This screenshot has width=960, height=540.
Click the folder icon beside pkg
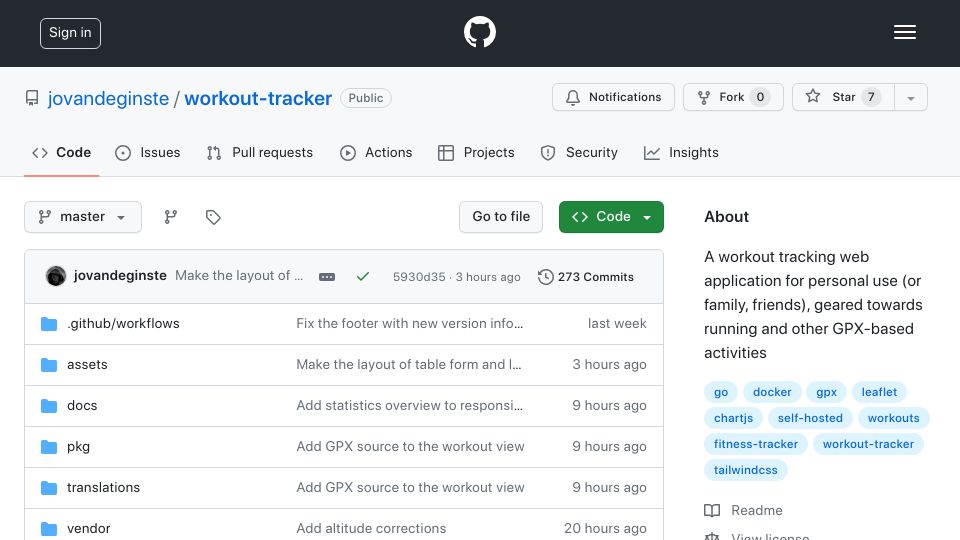pyautogui.click(x=49, y=447)
